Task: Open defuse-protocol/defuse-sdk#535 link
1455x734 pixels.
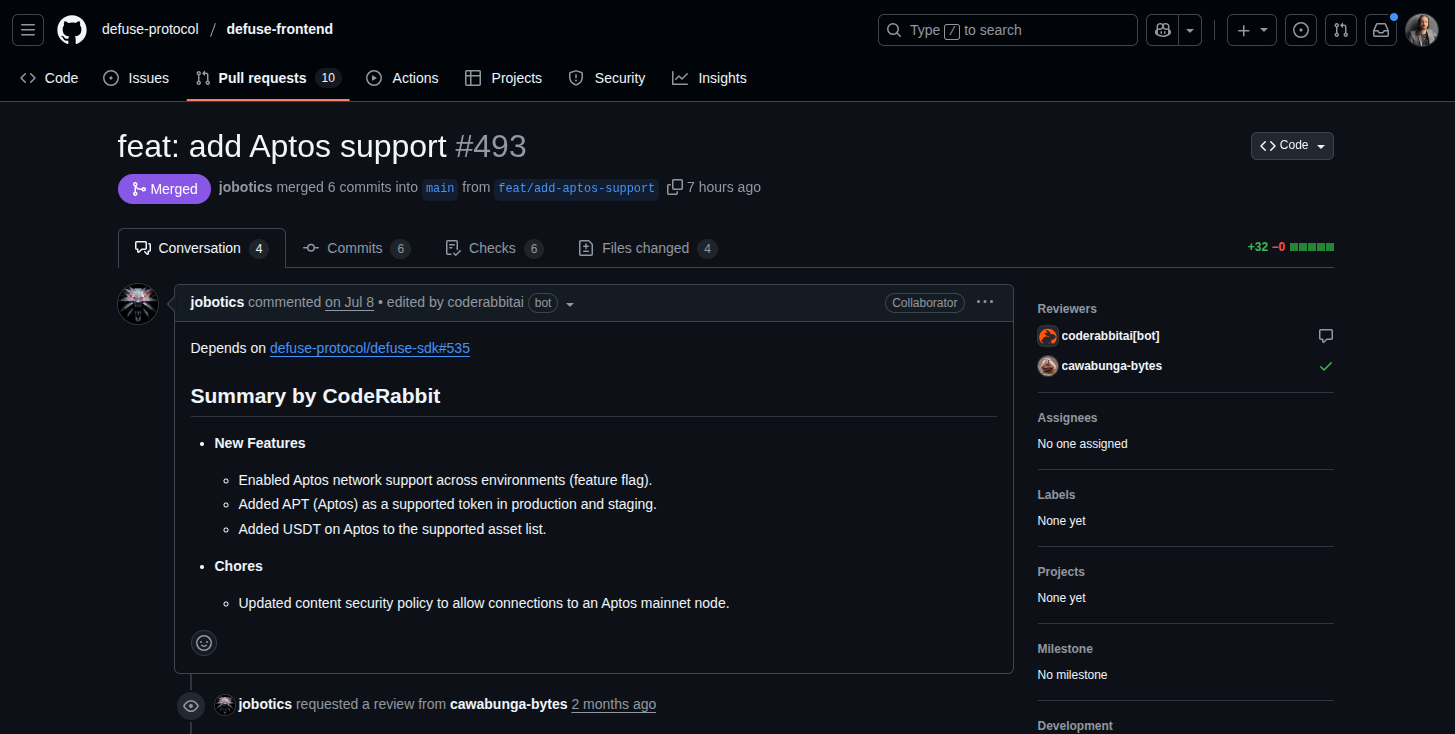Action: [x=370, y=348]
